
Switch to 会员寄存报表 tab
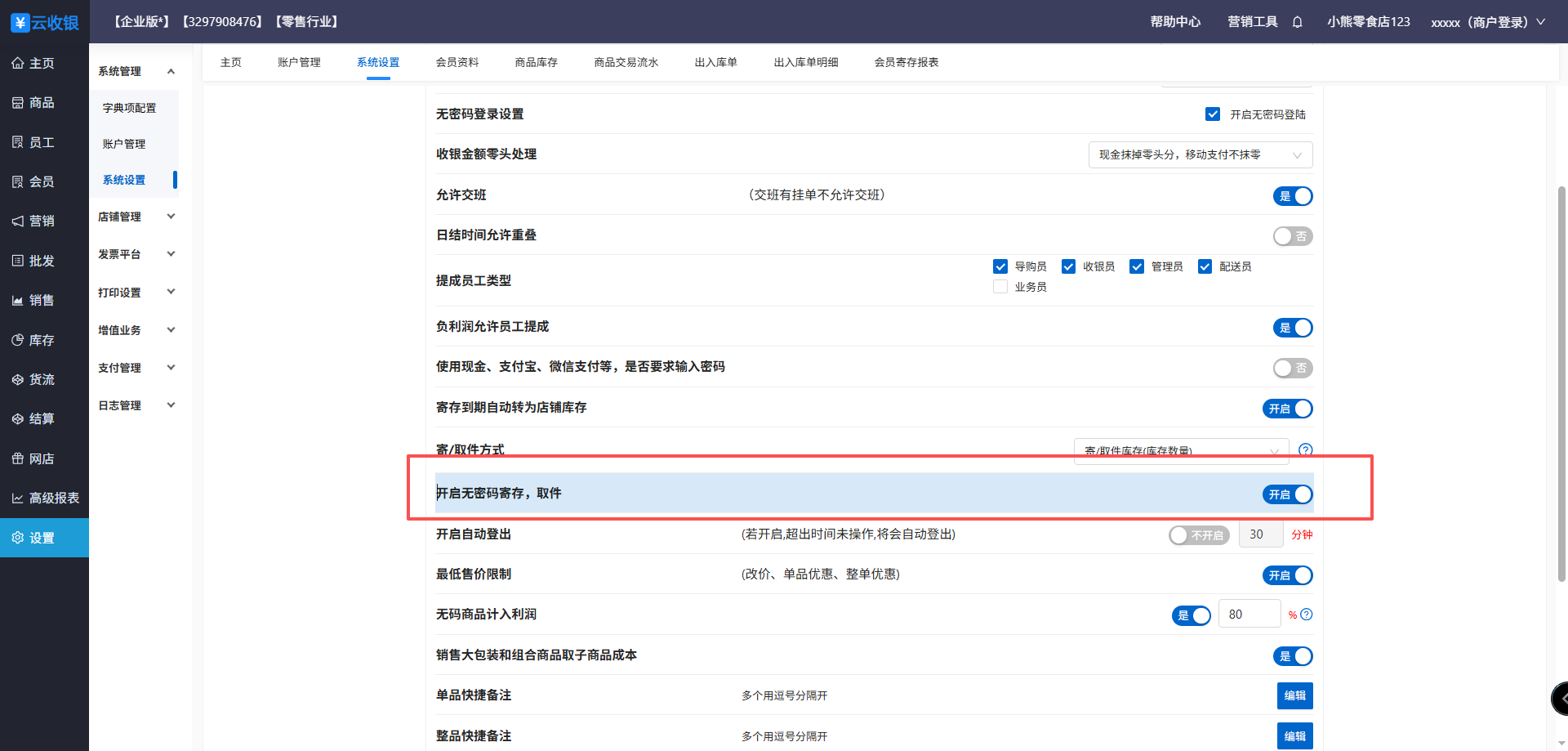[906, 62]
